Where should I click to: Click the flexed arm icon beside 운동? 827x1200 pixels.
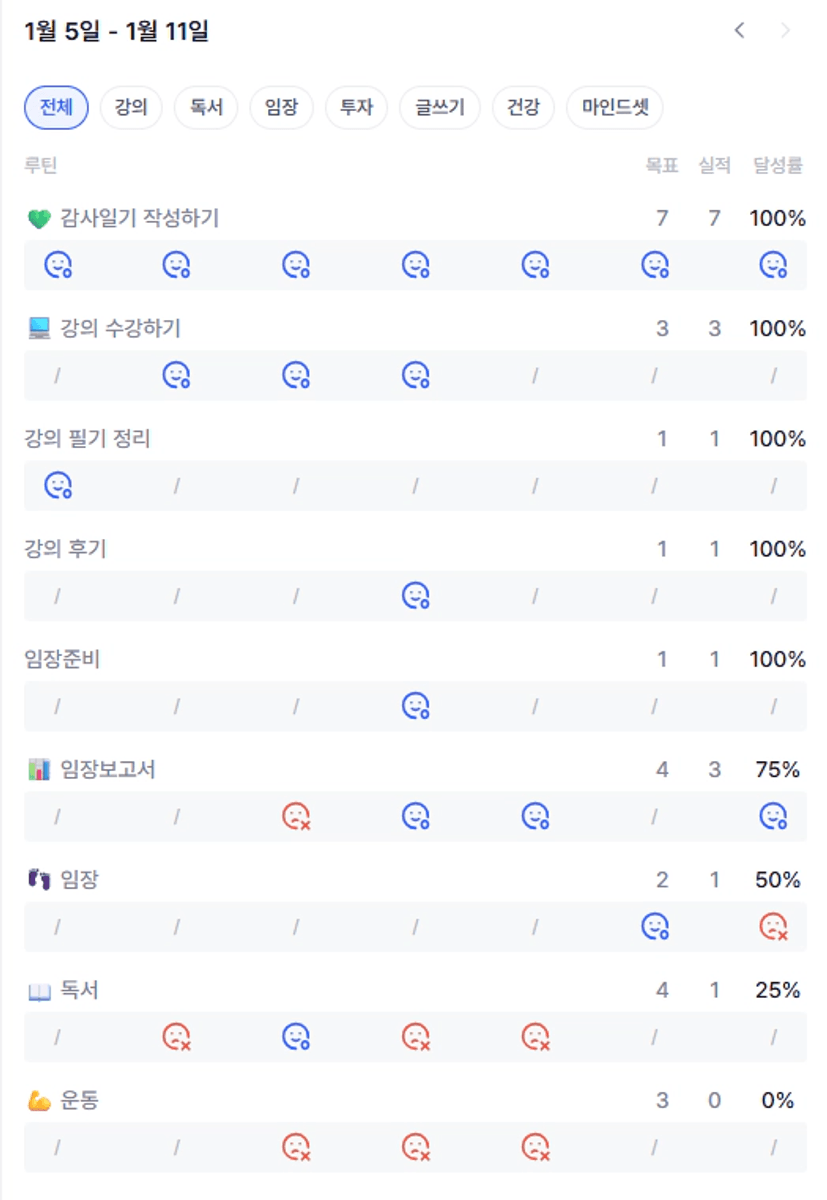pos(39,1101)
